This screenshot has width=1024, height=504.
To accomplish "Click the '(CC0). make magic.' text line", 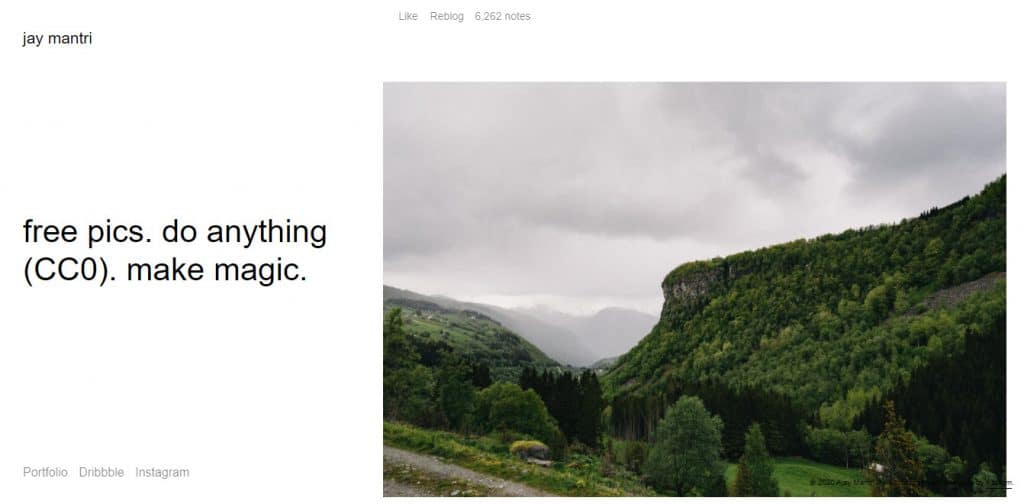I will (x=165, y=270).
